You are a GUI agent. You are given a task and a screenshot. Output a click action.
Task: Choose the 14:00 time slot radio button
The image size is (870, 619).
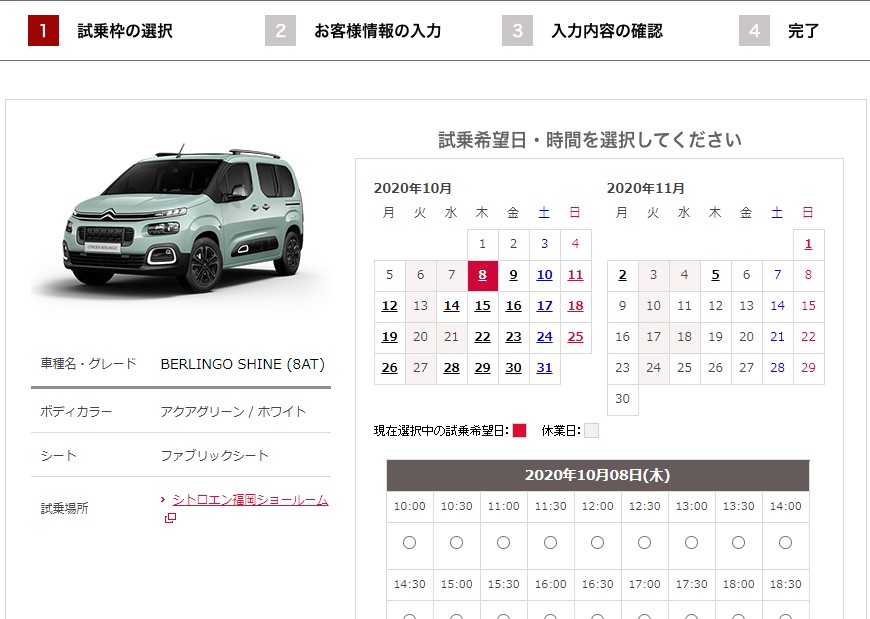[785, 542]
